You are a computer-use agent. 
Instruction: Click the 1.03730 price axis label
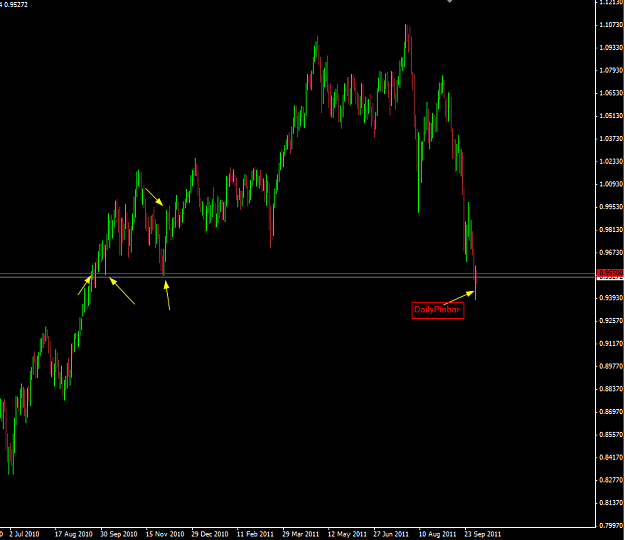[x=611, y=138]
